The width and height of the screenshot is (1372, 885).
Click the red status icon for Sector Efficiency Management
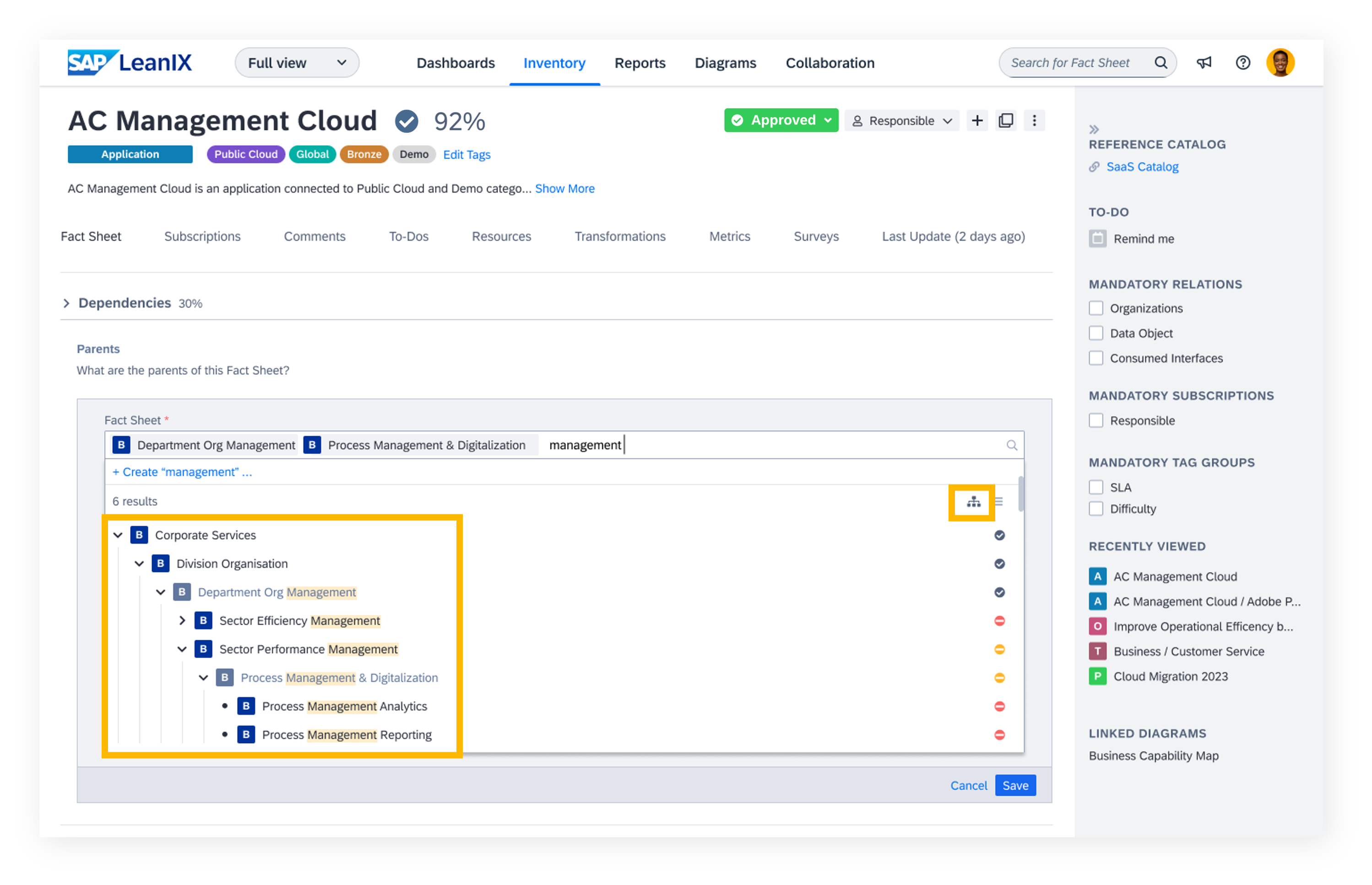click(999, 621)
